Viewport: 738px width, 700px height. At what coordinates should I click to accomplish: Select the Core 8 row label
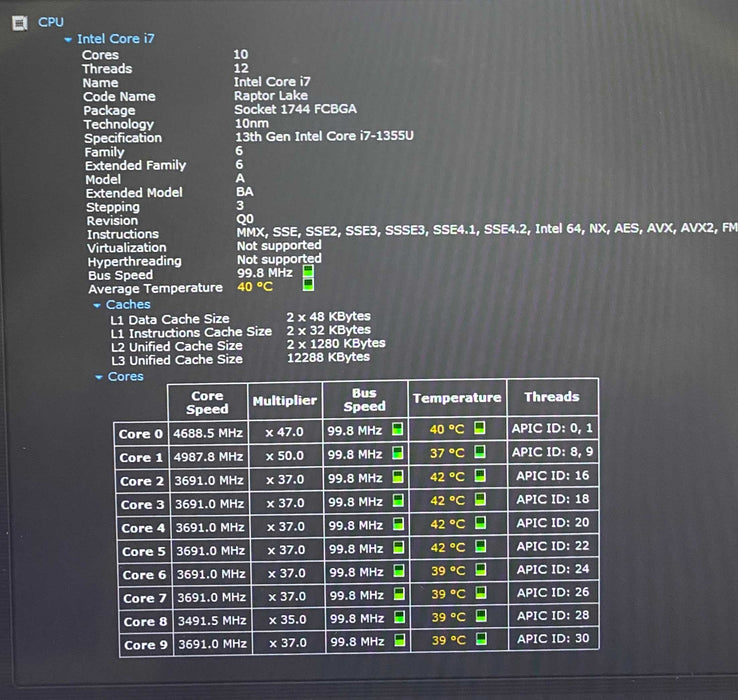(x=145, y=622)
